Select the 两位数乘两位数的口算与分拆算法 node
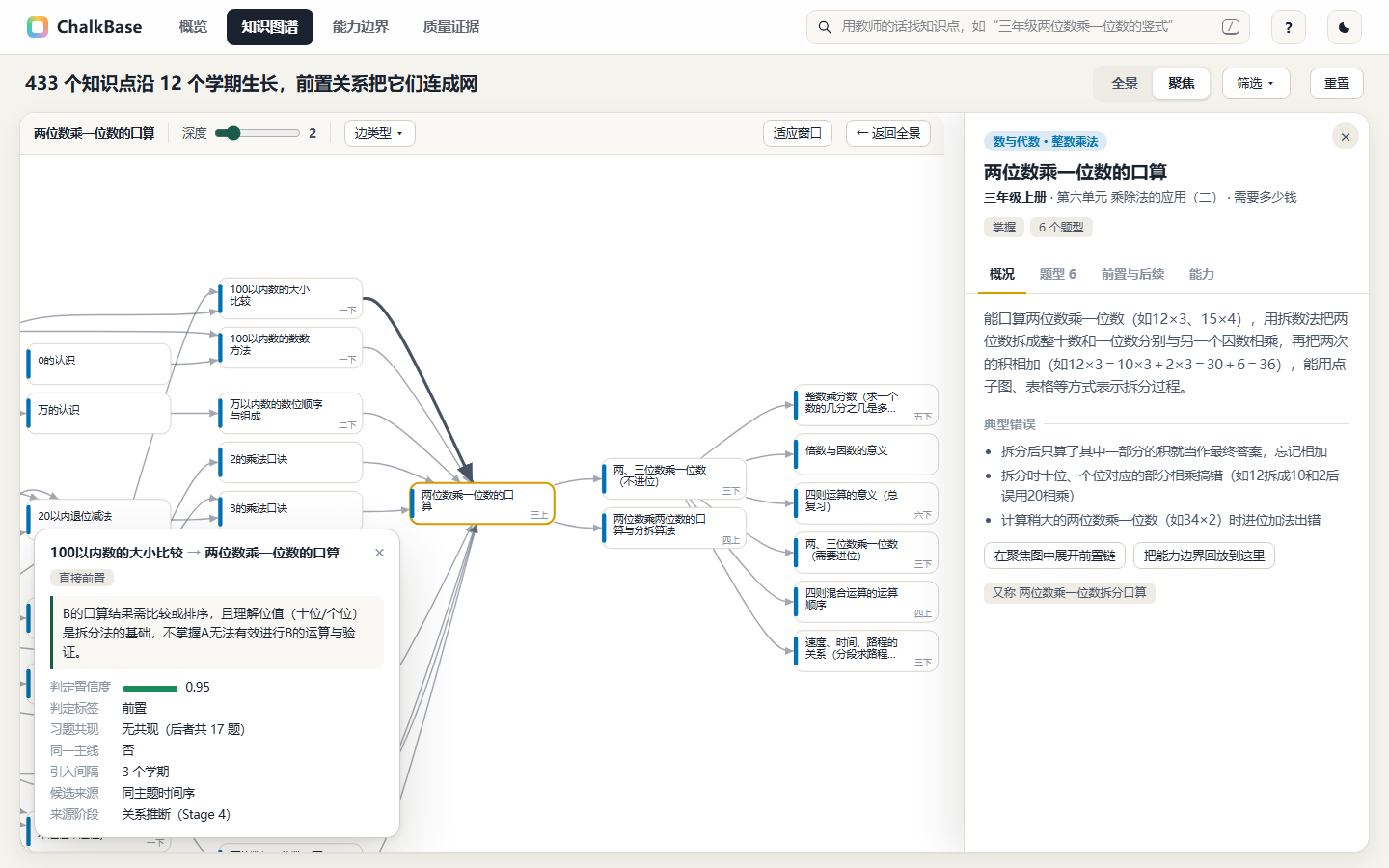1389x868 pixels. coord(674,528)
